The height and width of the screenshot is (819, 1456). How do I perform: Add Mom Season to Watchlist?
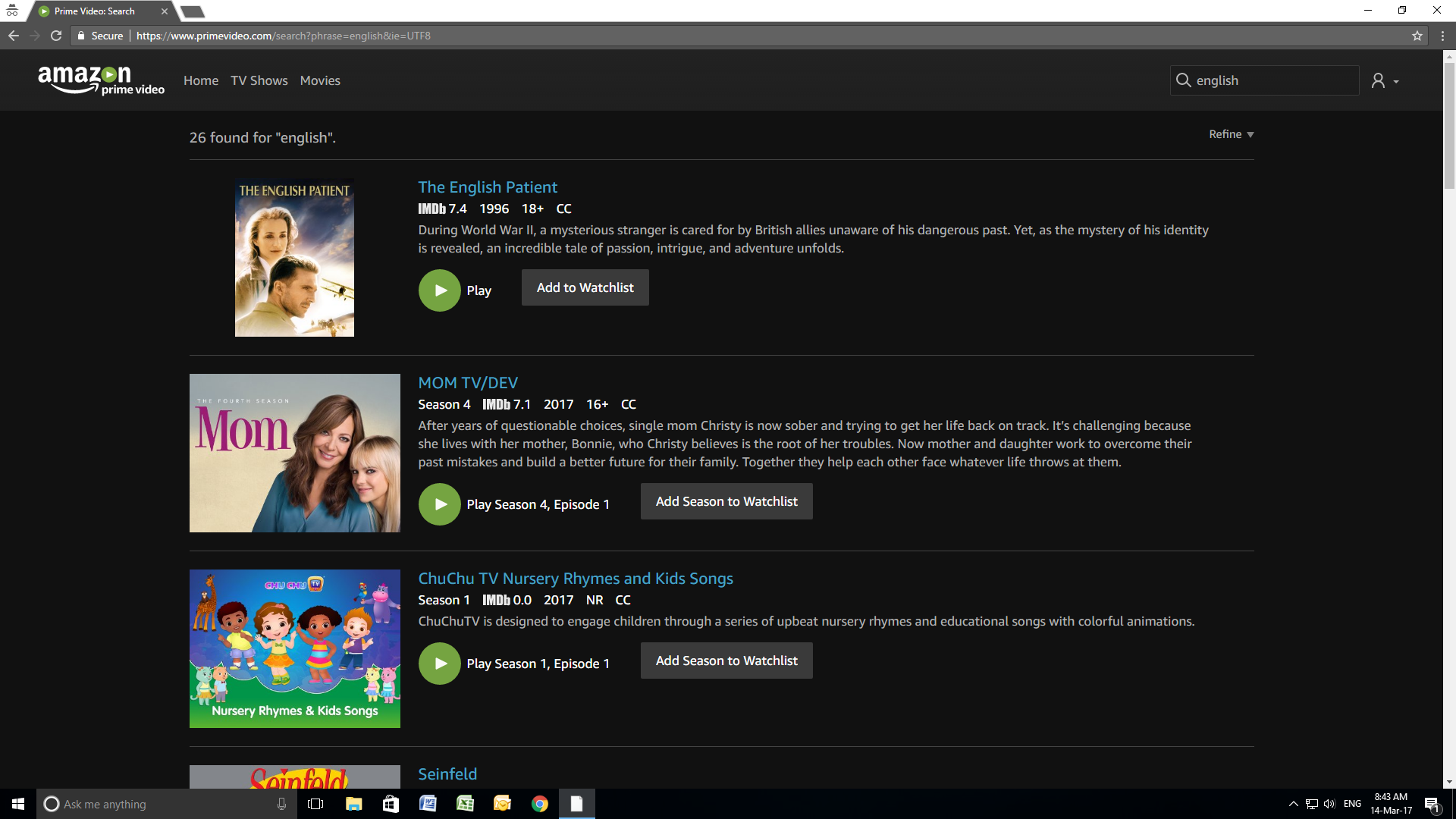point(726,501)
